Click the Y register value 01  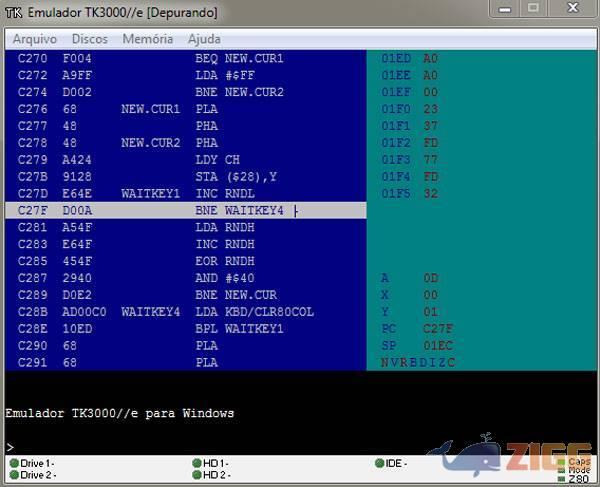point(430,312)
